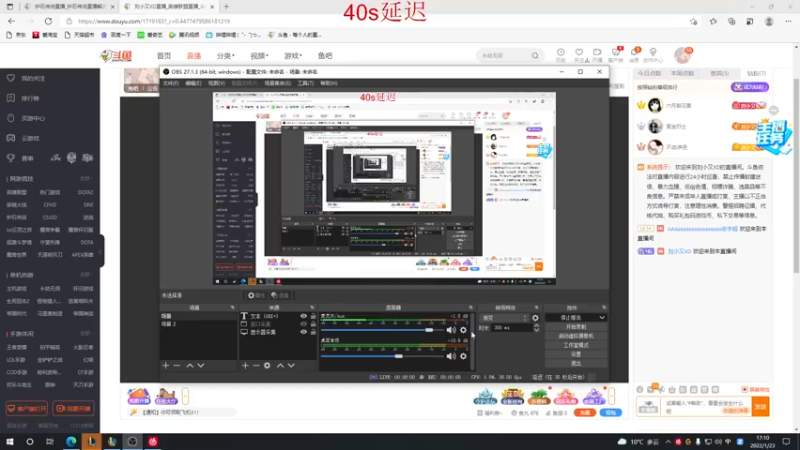
Task: Open the 文件(F) menu in OBS
Action: [x=170, y=83]
